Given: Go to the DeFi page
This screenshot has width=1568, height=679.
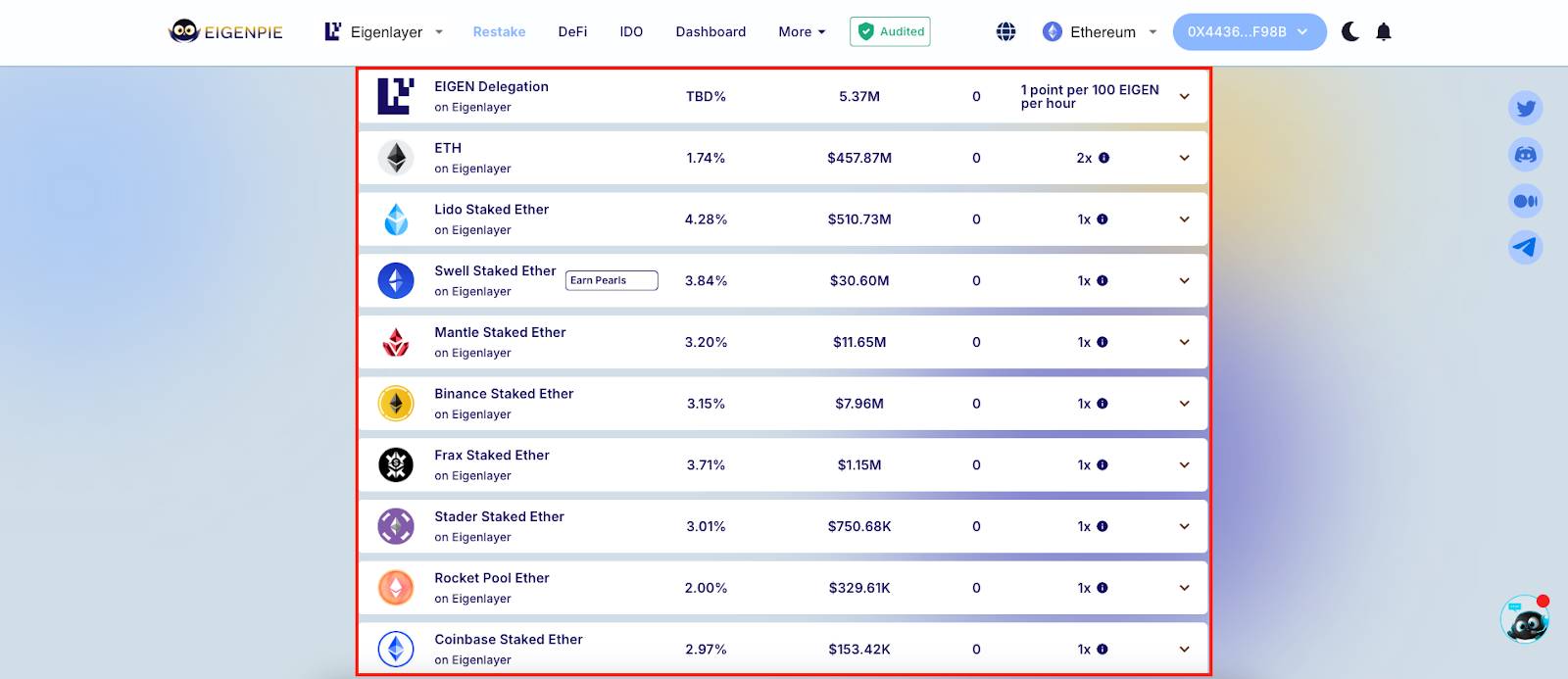Looking at the screenshot, I should [x=572, y=31].
